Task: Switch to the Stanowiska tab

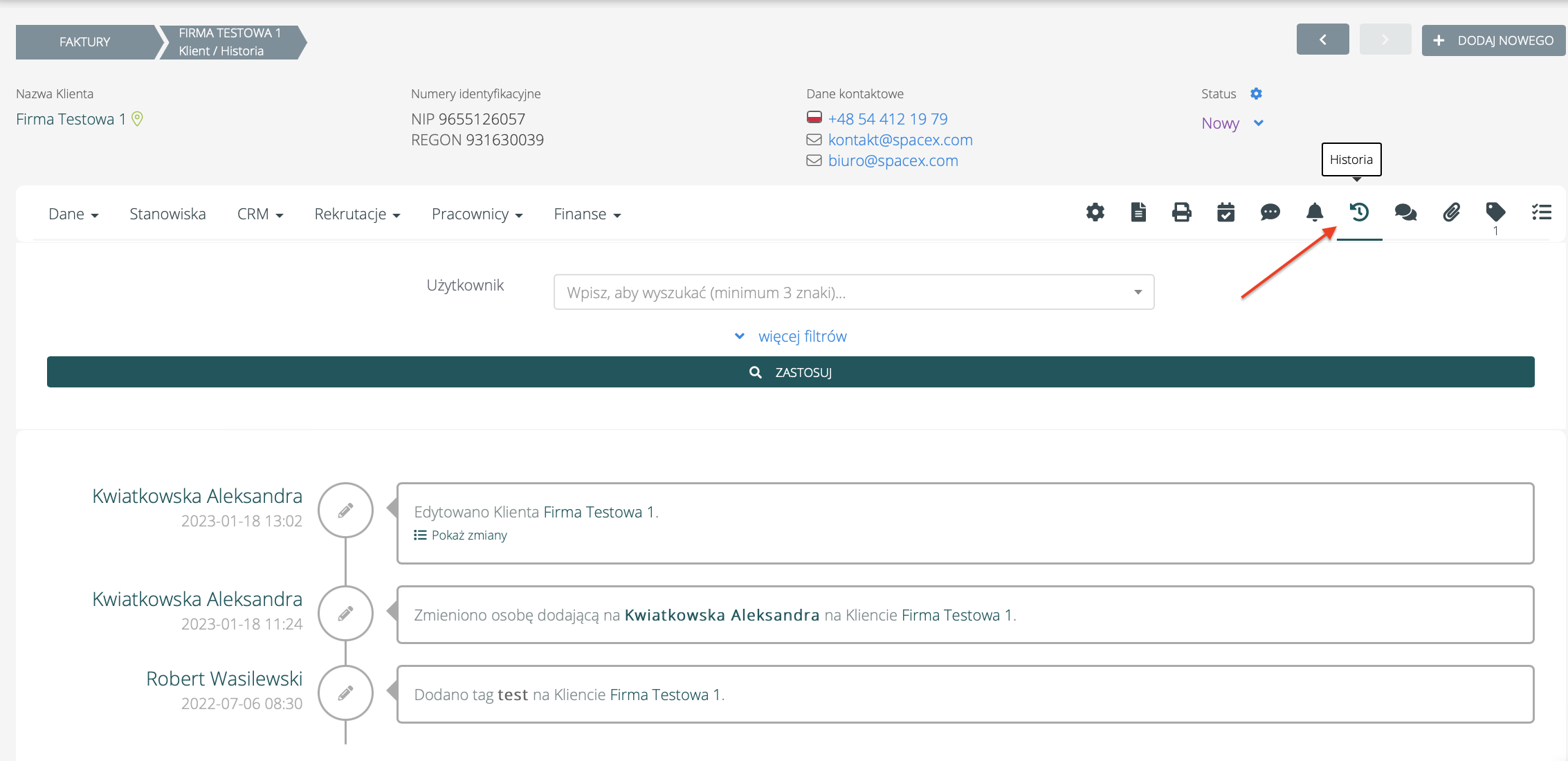Action: point(167,214)
